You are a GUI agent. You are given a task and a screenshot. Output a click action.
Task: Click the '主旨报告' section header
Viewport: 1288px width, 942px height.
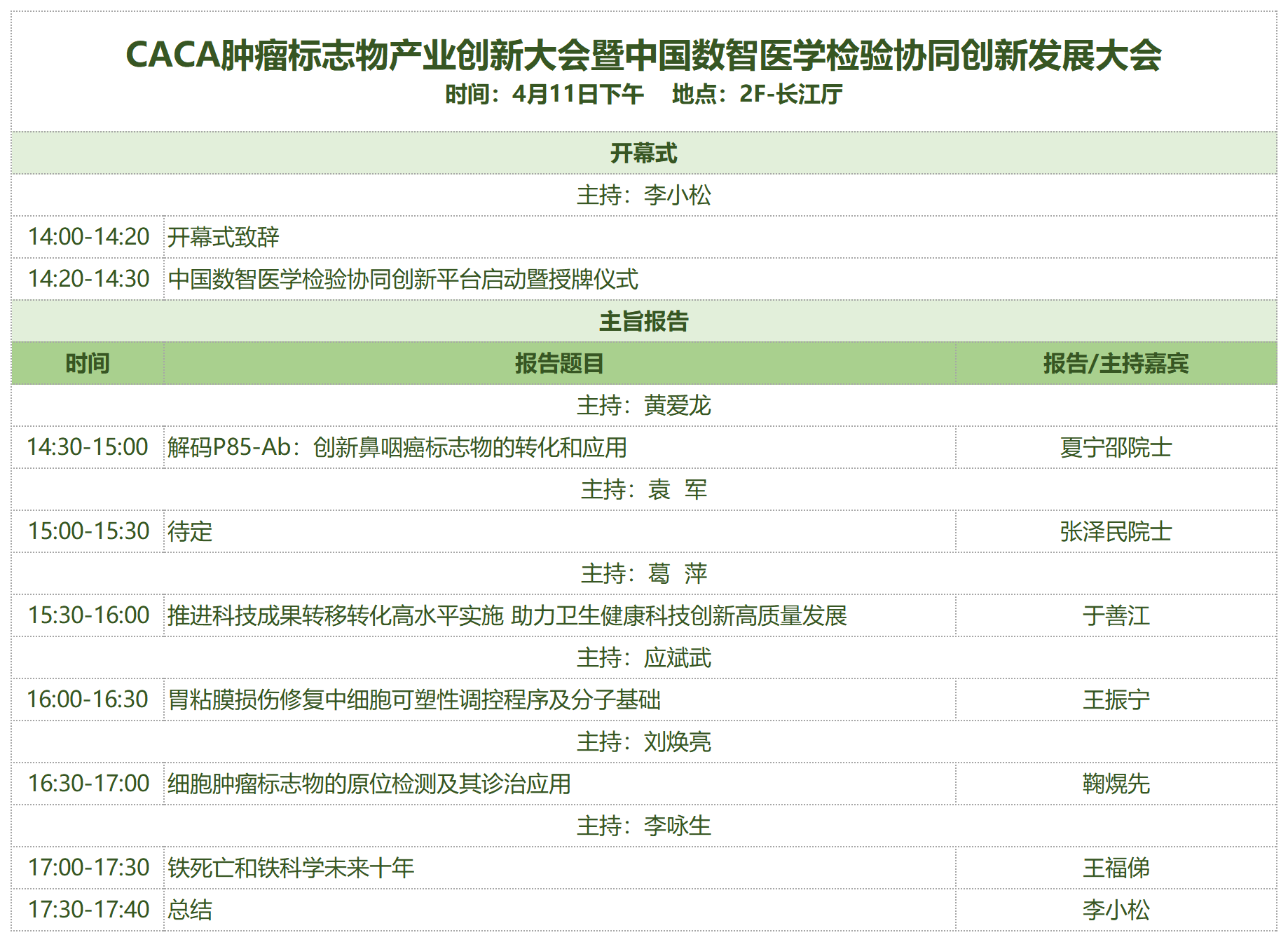click(643, 321)
